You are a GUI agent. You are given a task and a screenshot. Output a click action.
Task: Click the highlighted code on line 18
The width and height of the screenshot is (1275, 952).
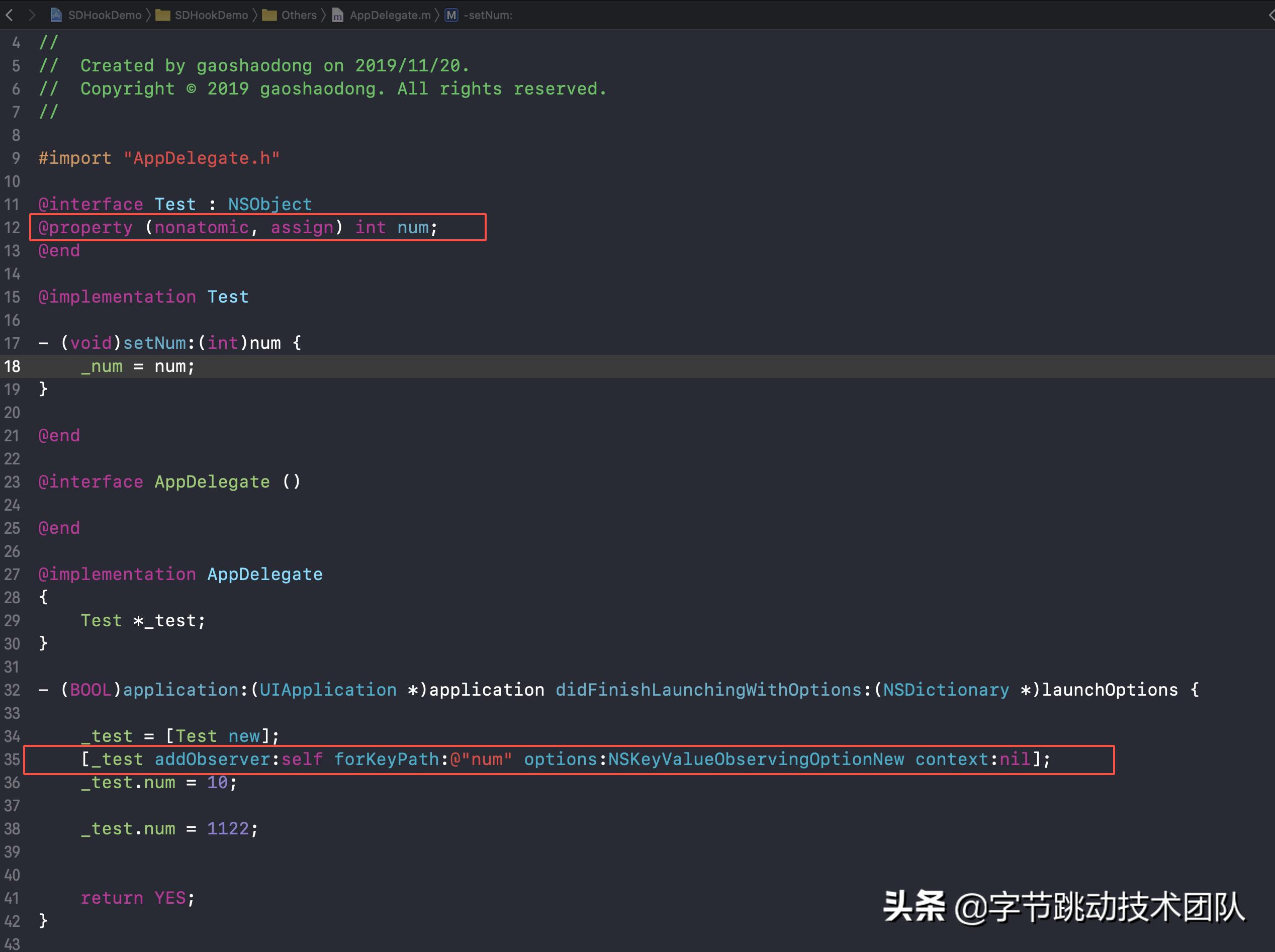point(138,366)
